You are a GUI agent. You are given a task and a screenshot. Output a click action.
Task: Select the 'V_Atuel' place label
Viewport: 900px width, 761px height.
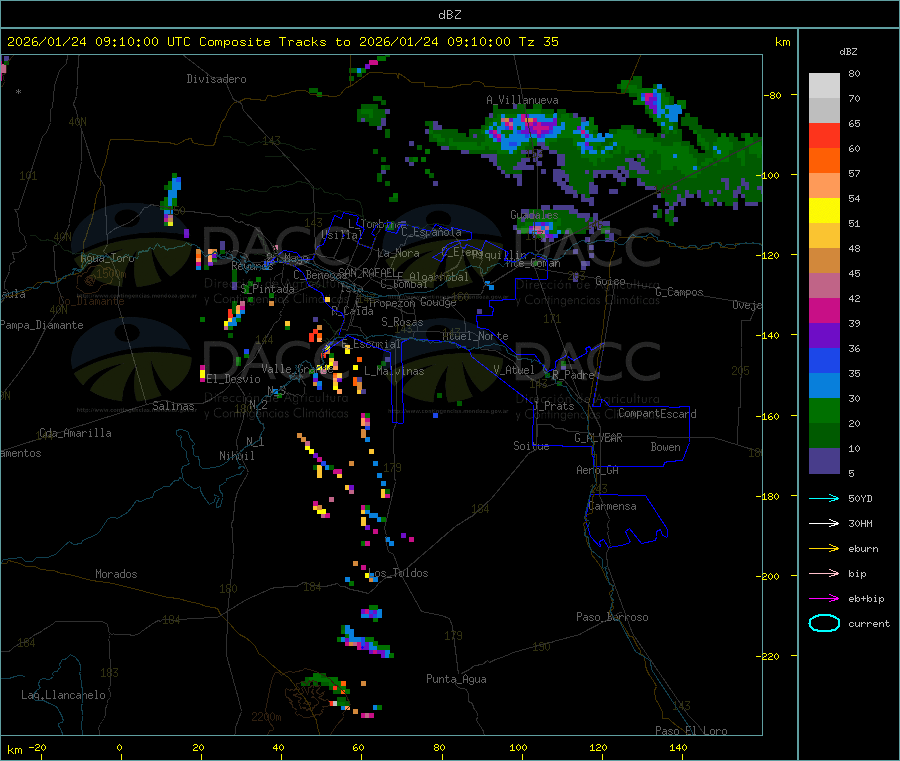point(514,370)
